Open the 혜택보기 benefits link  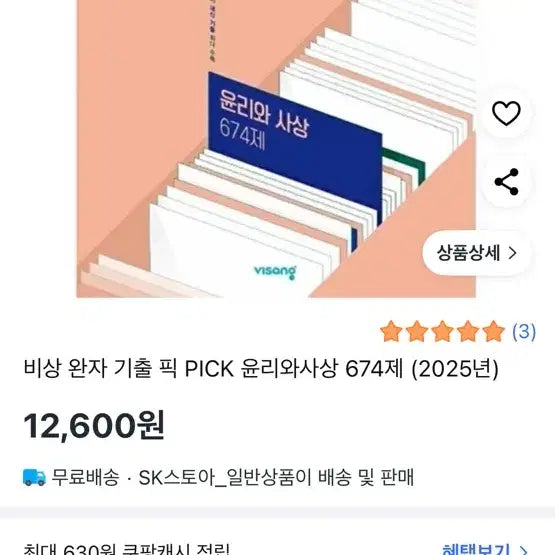coord(475,548)
